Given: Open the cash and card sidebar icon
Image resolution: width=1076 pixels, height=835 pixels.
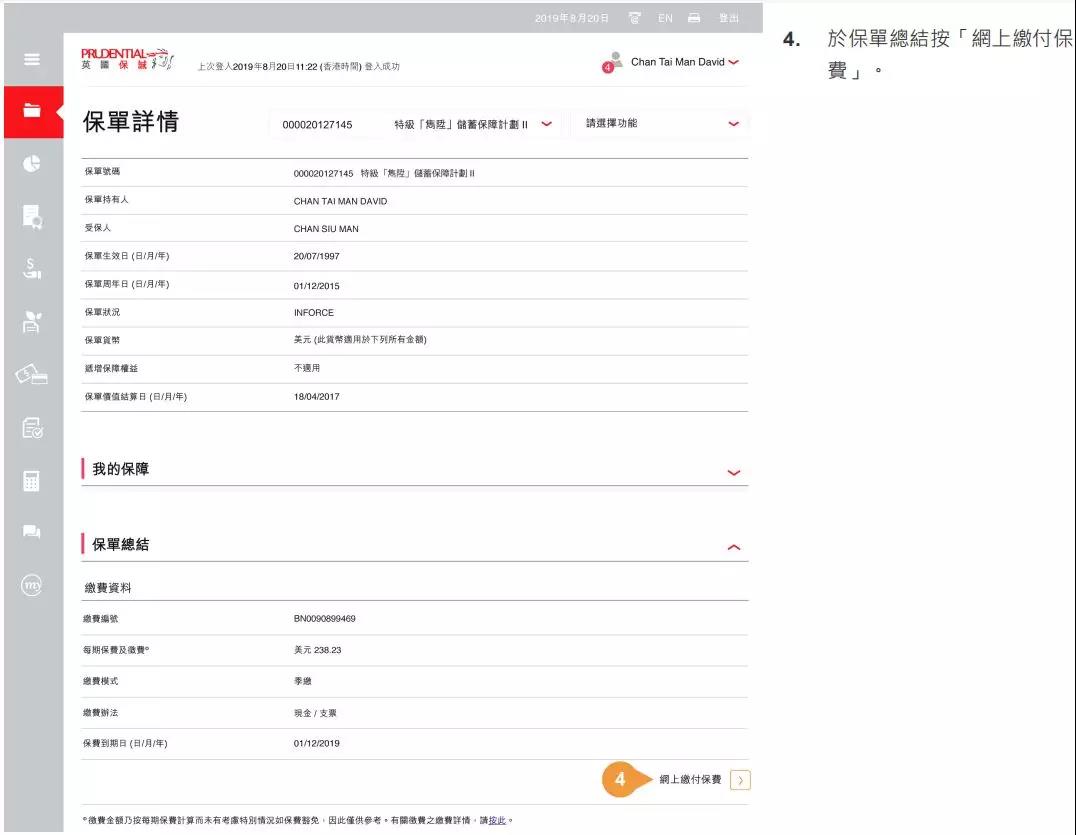Looking at the screenshot, I should [32, 374].
